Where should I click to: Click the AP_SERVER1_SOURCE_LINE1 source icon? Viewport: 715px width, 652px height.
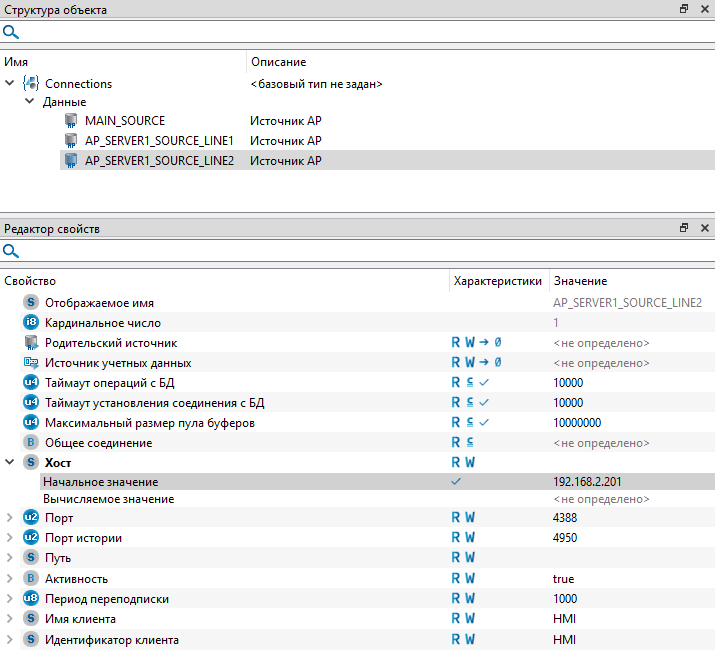click(71, 141)
